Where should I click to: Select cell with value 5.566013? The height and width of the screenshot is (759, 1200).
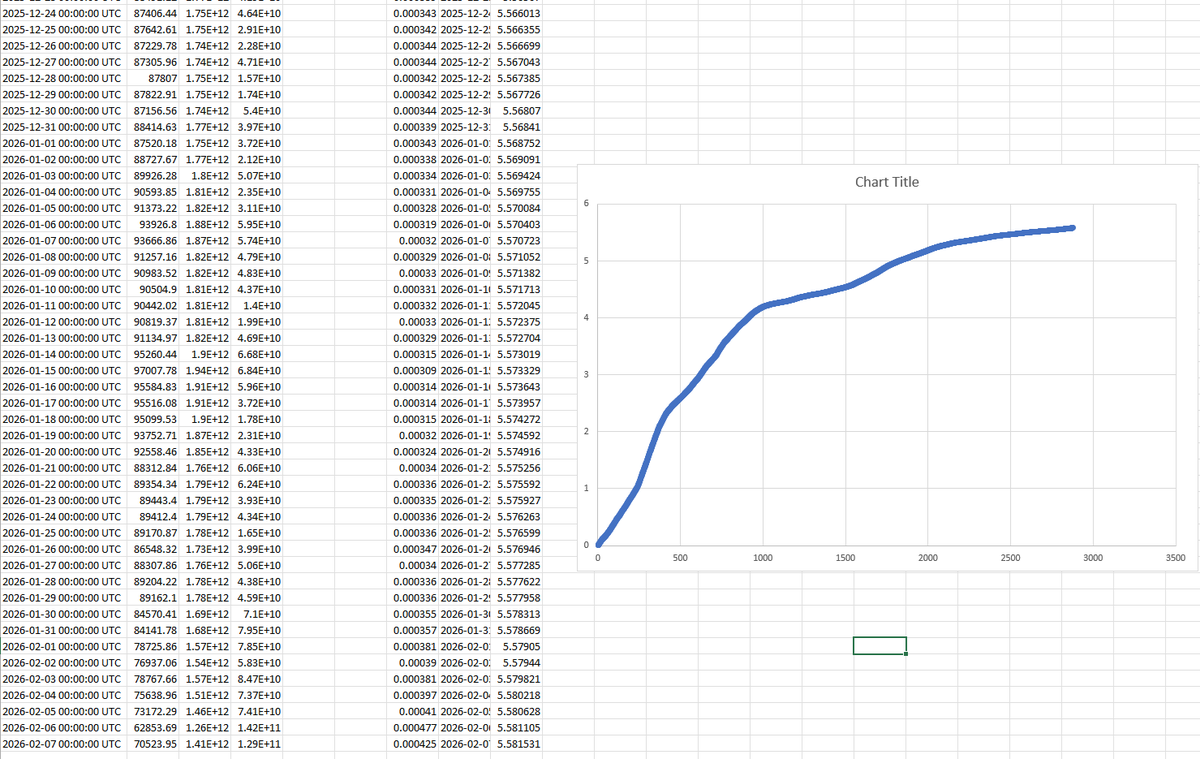pos(518,15)
